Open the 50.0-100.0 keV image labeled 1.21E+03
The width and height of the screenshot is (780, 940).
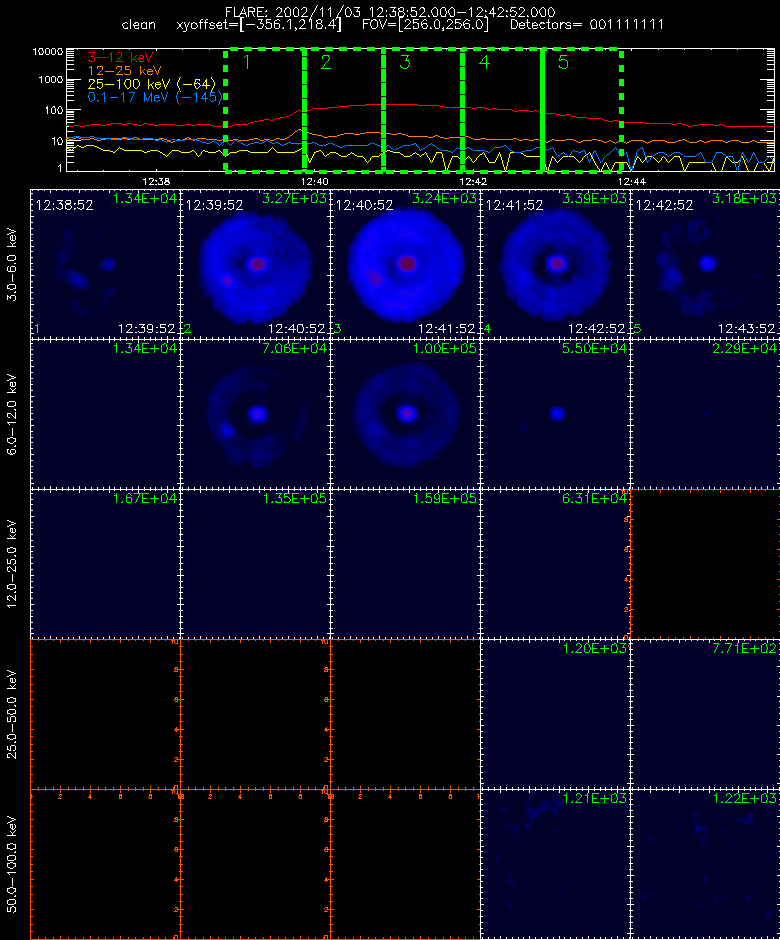pyautogui.click(x=555, y=864)
